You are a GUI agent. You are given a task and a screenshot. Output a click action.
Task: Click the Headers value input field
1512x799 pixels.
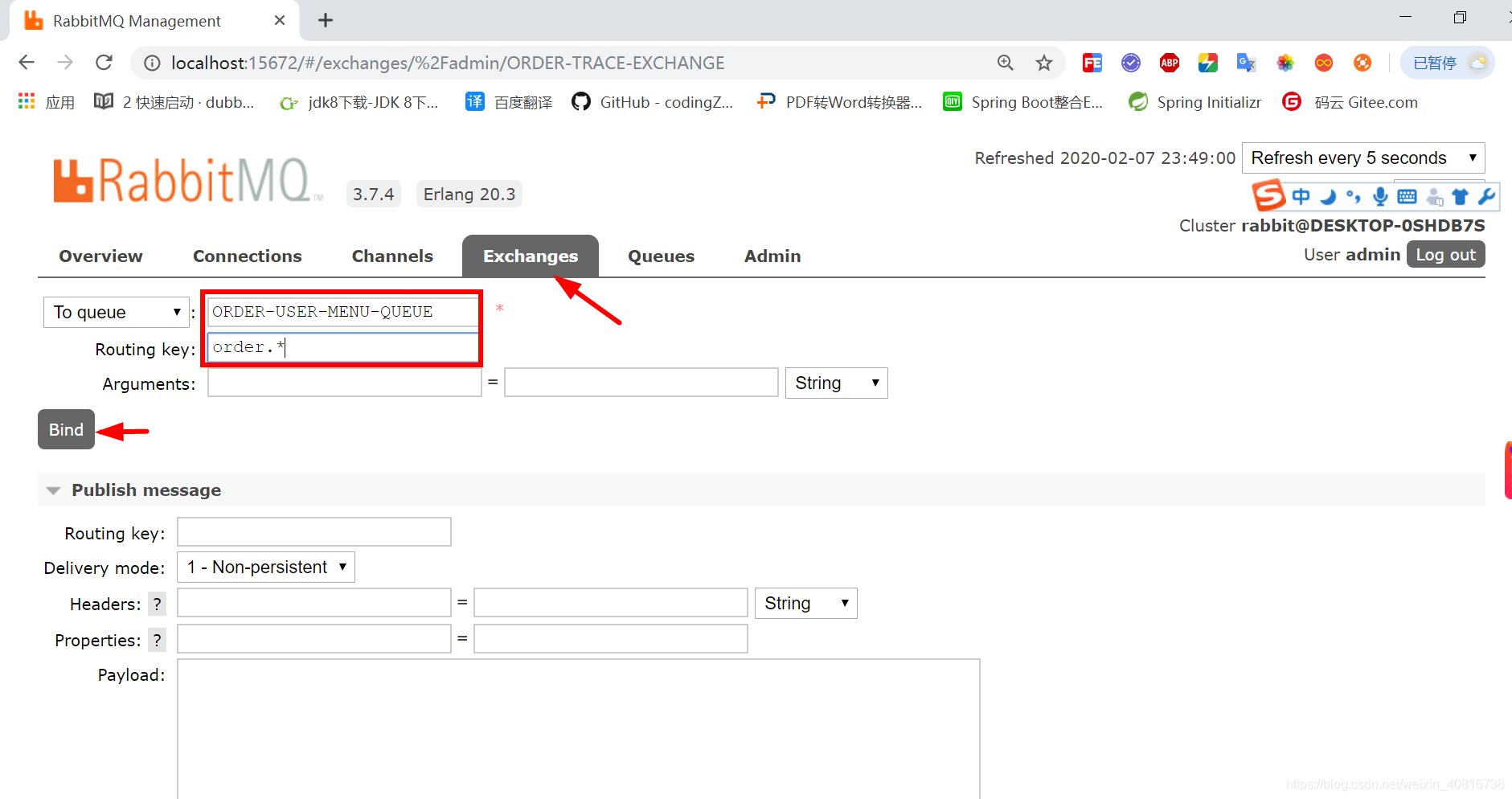point(611,603)
